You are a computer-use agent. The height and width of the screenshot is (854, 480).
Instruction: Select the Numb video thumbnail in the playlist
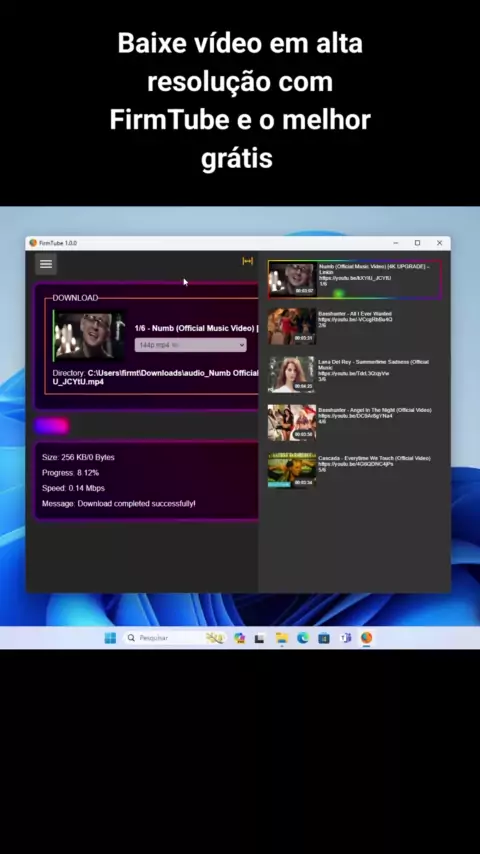pyautogui.click(x=292, y=279)
